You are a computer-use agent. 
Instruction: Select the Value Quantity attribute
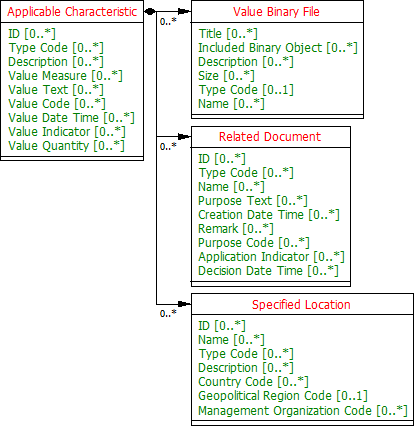click(x=66, y=146)
